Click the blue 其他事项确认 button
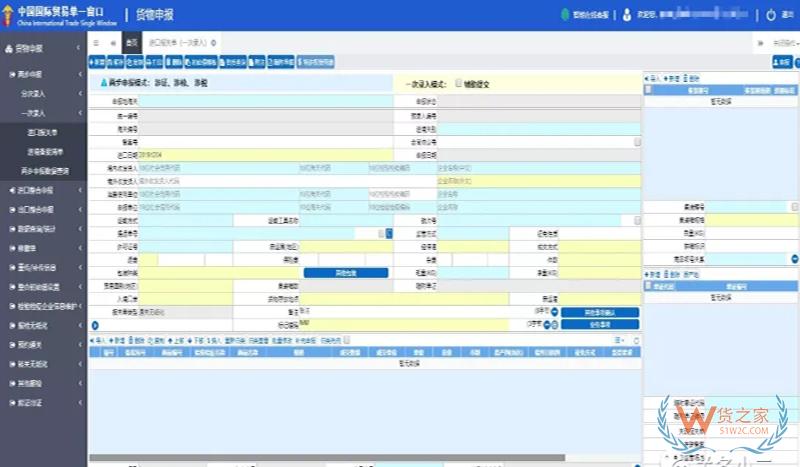 599,311
